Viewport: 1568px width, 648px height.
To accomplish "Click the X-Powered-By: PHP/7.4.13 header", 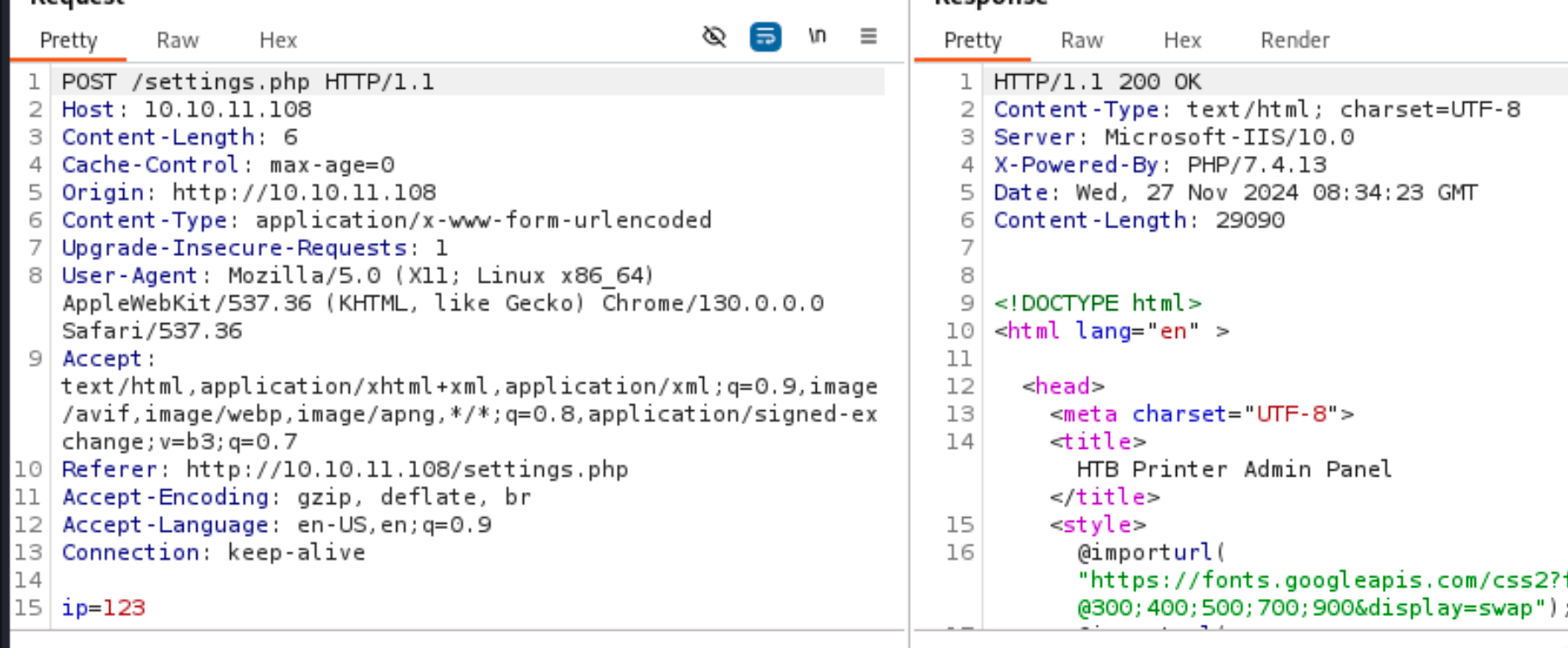I will click(1160, 165).
